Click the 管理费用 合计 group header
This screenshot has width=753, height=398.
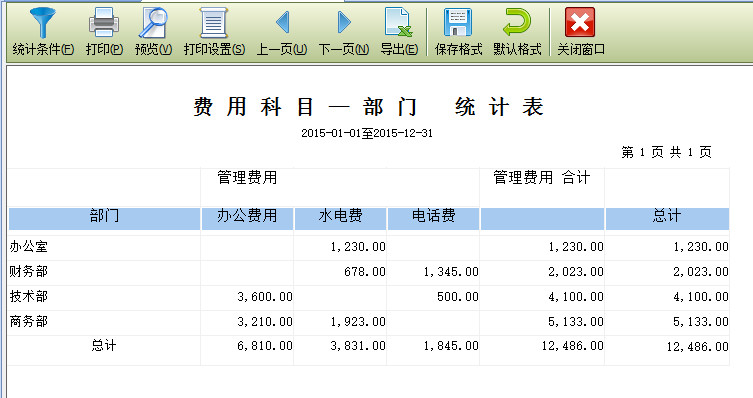[542, 178]
